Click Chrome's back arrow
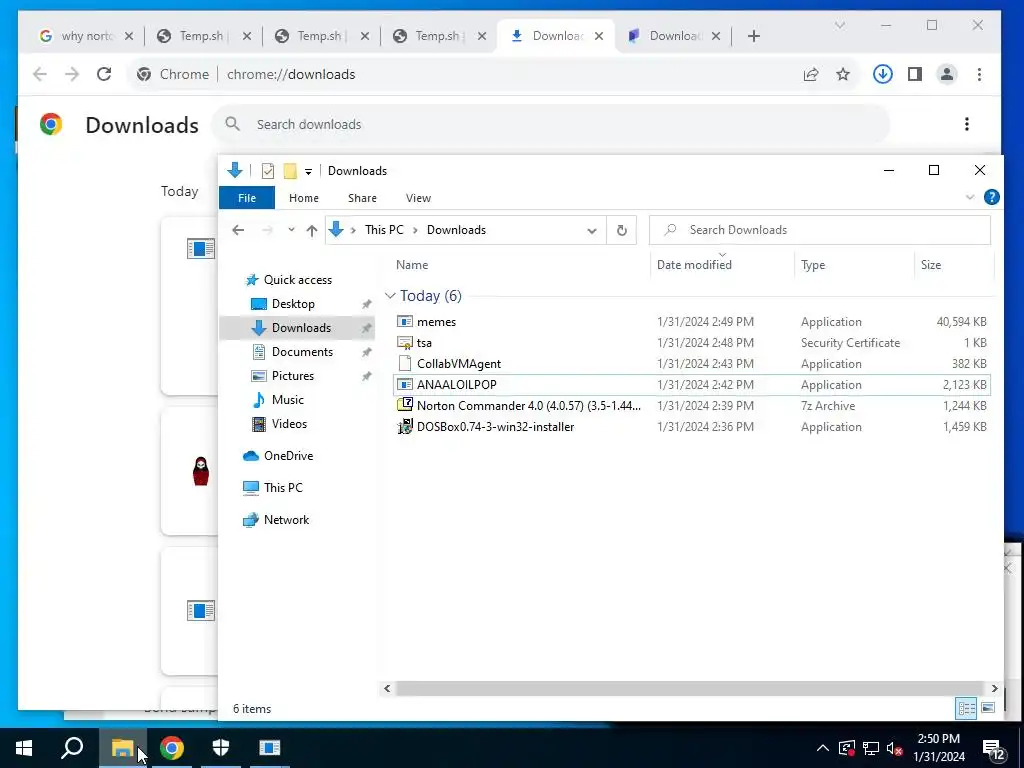Viewport: 1024px width, 768px height. (x=40, y=74)
